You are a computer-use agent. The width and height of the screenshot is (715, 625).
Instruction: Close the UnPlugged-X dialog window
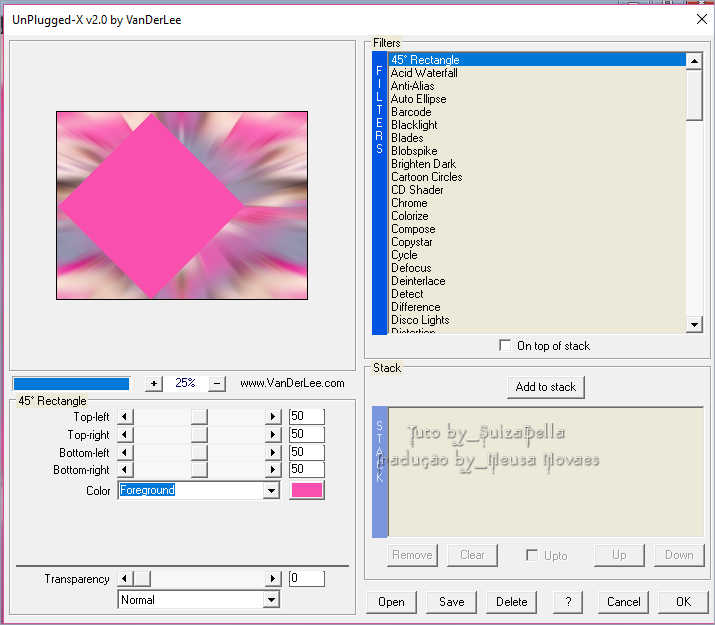(x=702, y=19)
